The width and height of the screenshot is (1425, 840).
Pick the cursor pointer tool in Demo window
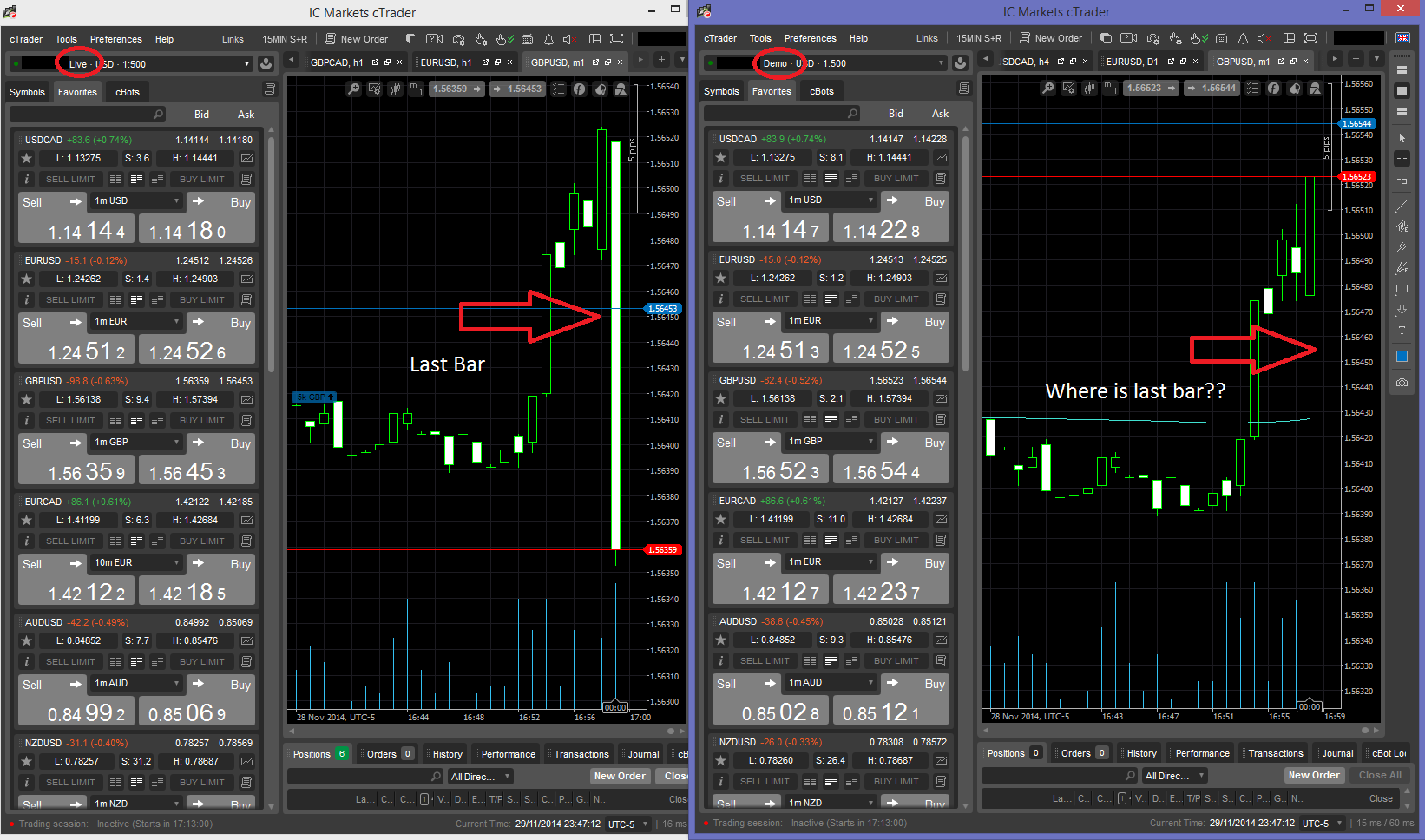coord(1402,138)
